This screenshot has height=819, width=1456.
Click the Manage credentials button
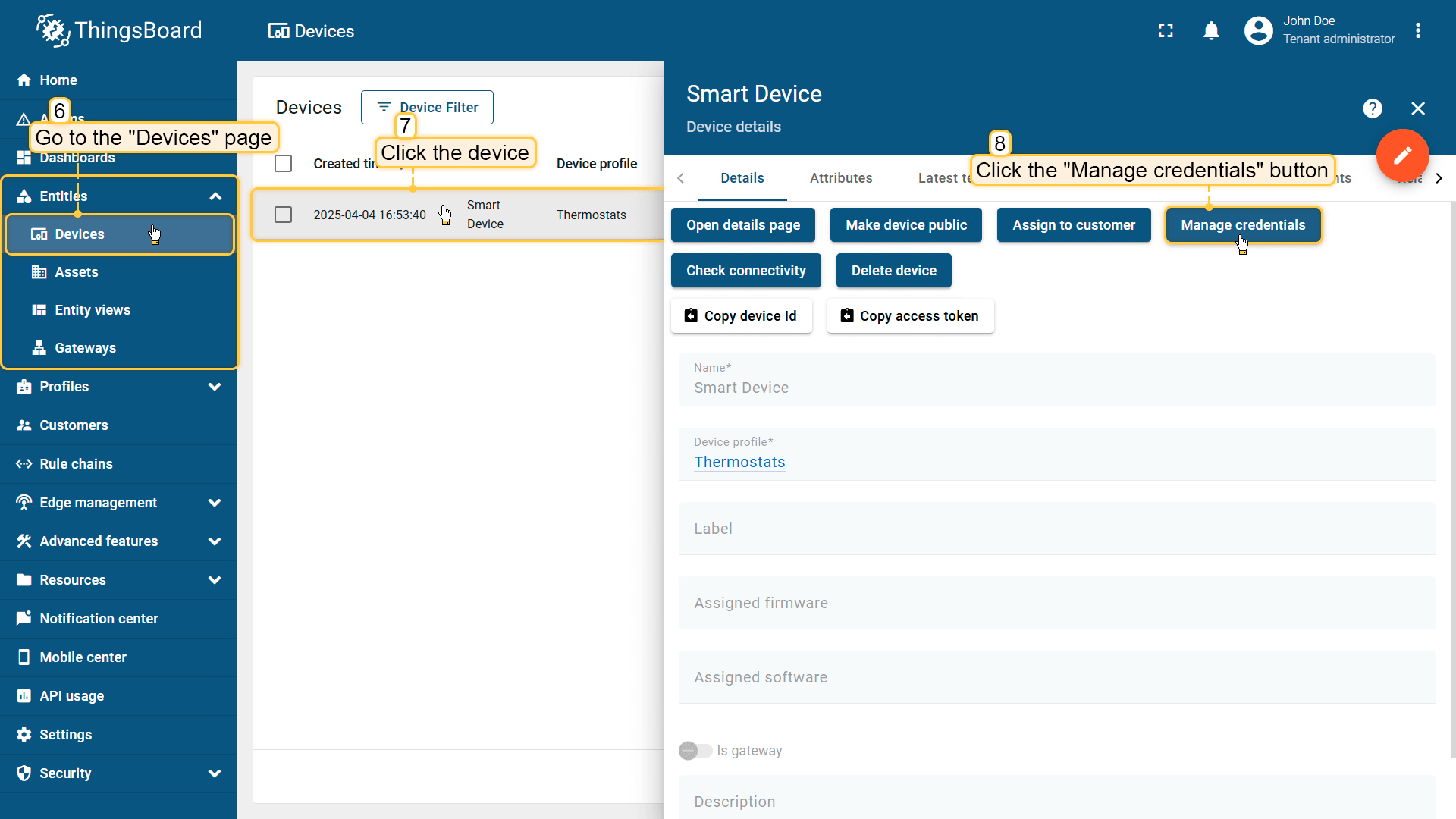pyautogui.click(x=1242, y=225)
